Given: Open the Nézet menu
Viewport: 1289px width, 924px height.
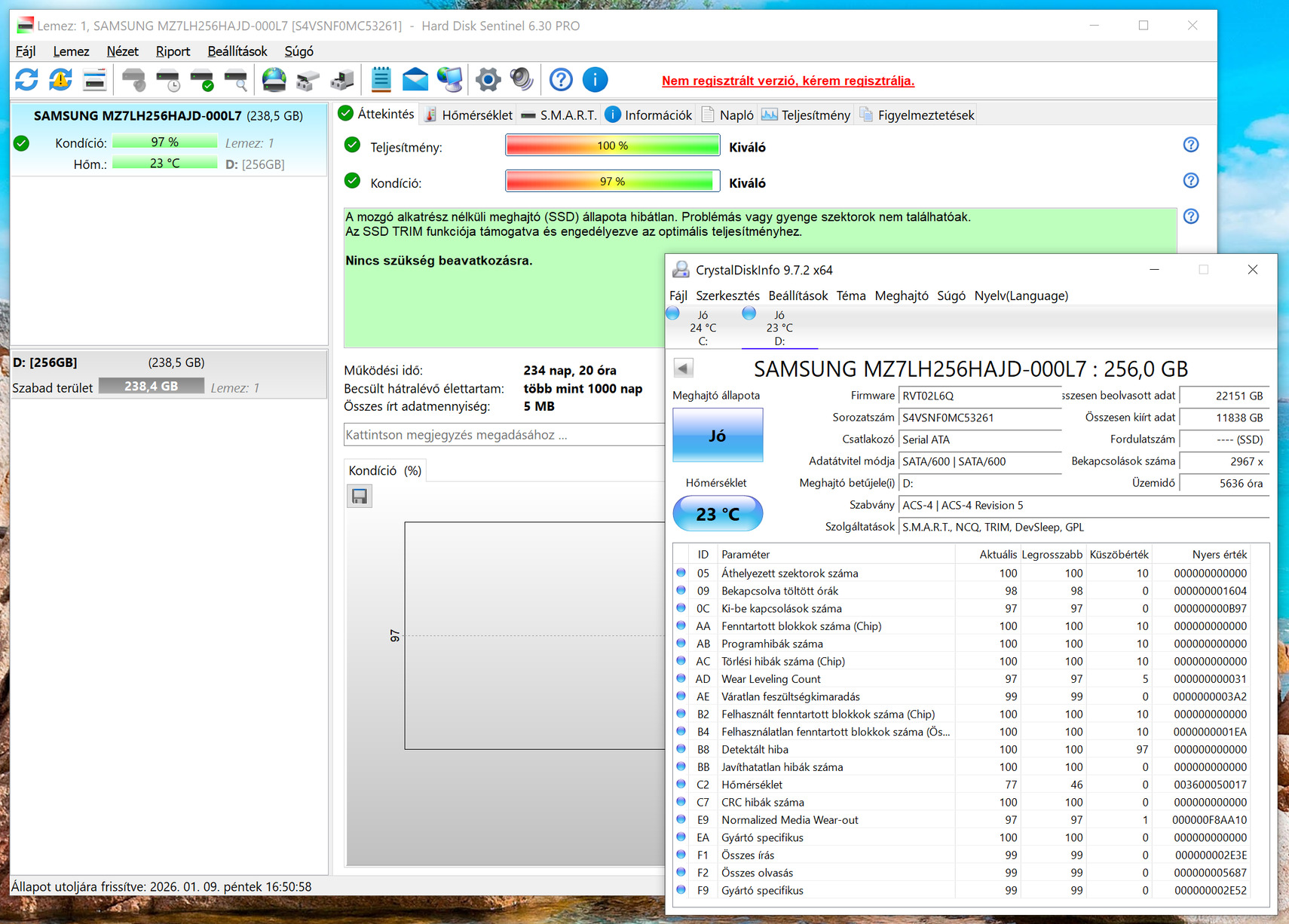Looking at the screenshot, I should click(x=122, y=51).
